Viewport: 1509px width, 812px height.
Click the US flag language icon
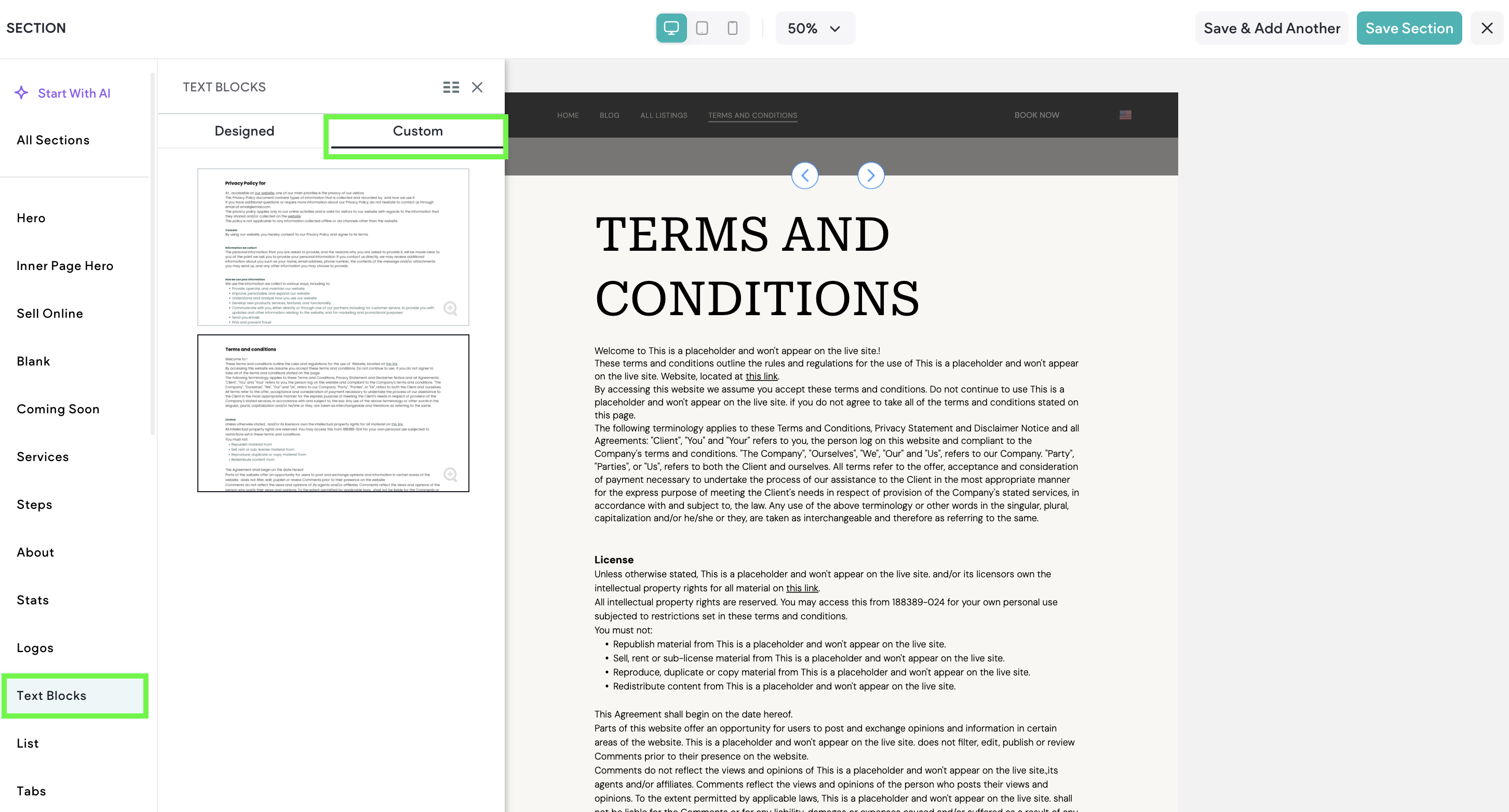tap(1125, 115)
